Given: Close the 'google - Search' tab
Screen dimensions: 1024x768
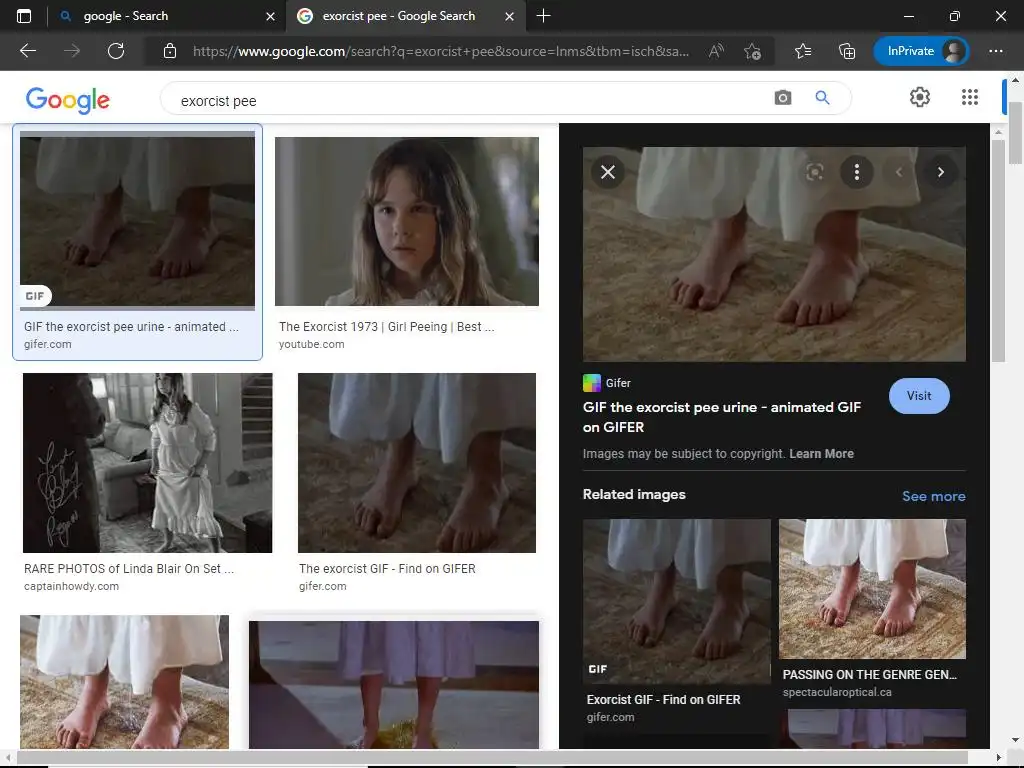Looking at the screenshot, I should click(x=270, y=16).
